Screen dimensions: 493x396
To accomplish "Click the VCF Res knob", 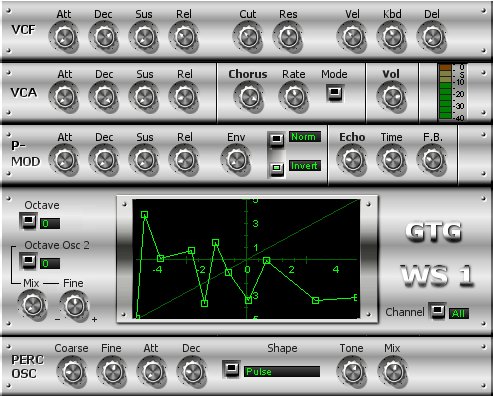I will pyautogui.click(x=288, y=37).
